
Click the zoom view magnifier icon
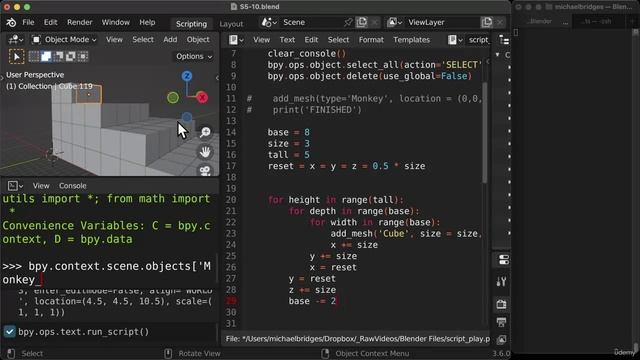(x=205, y=132)
